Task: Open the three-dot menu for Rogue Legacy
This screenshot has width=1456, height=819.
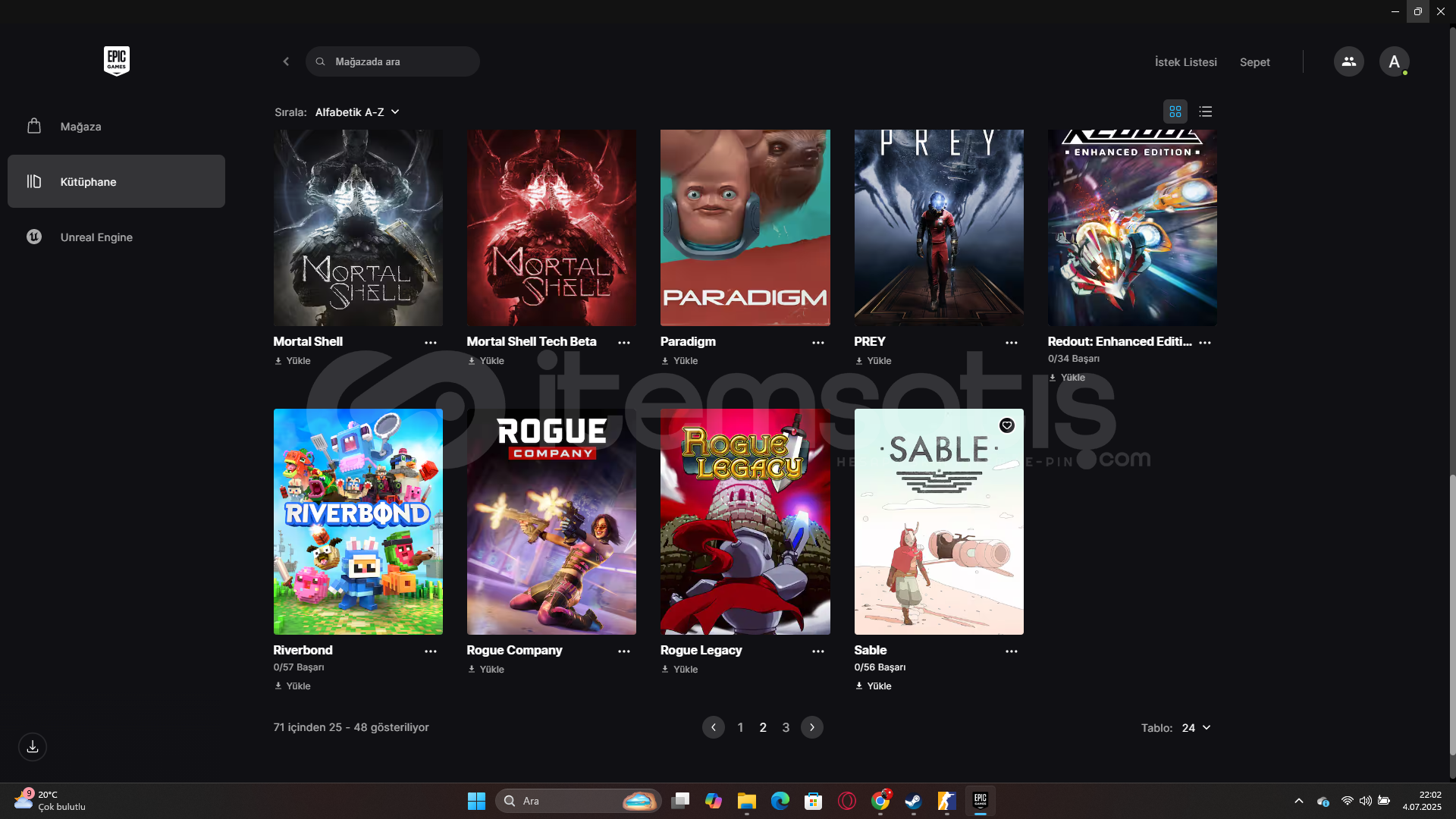Action: pyautogui.click(x=818, y=651)
